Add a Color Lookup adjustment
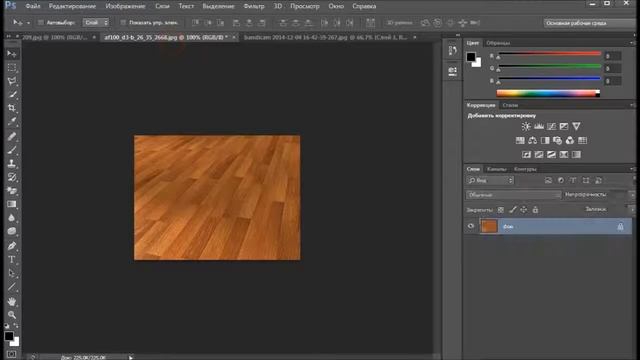This screenshot has width=640, height=360. pos(582,140)
